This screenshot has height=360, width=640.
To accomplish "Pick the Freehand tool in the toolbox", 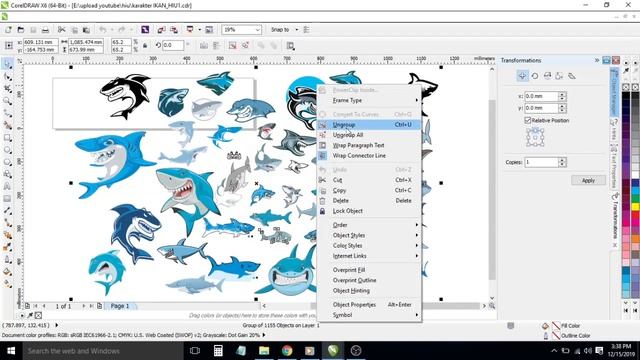I will click(x=7, y=113).
